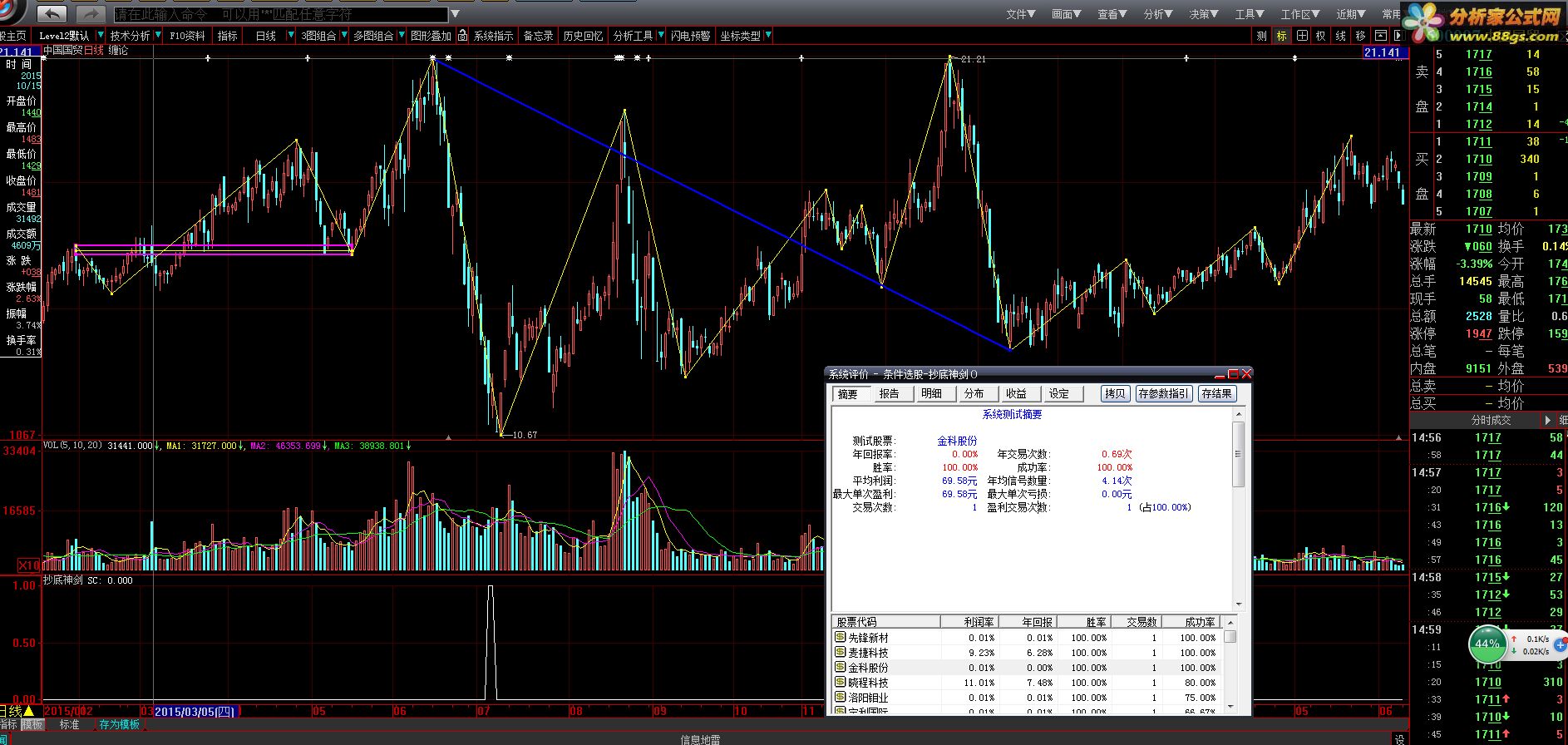Click the command input text field
Viewport: 1568px width, 745px height.
(280, 14)
